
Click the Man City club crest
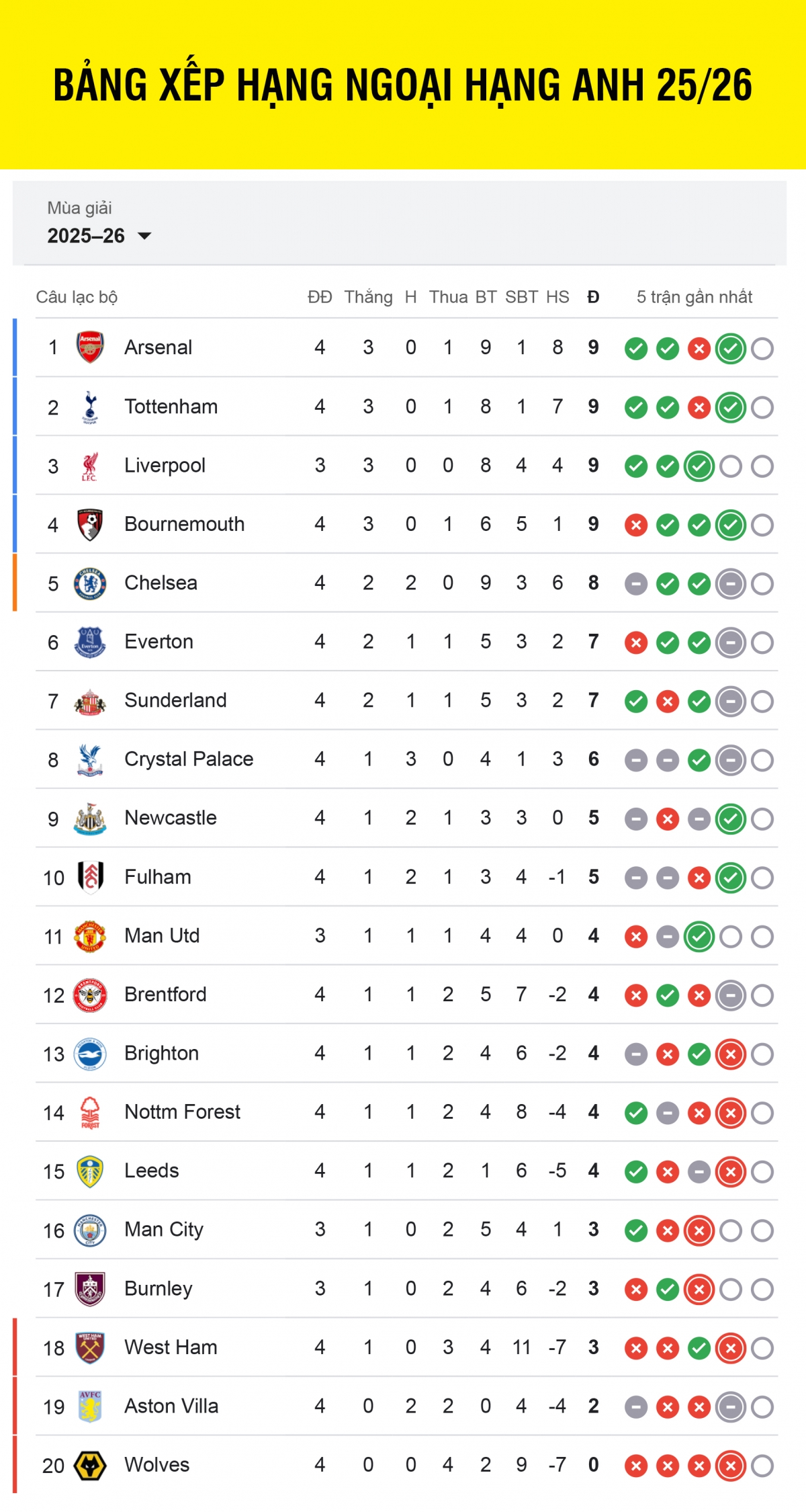click(x=90, y=1230)
